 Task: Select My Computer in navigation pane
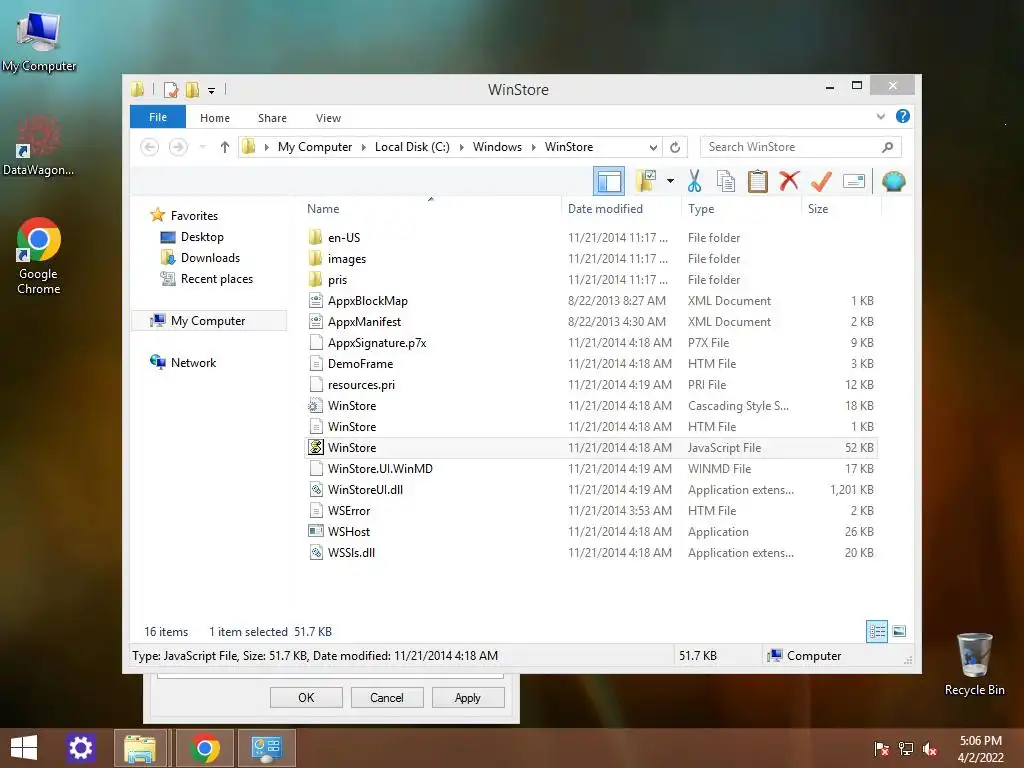208,321
